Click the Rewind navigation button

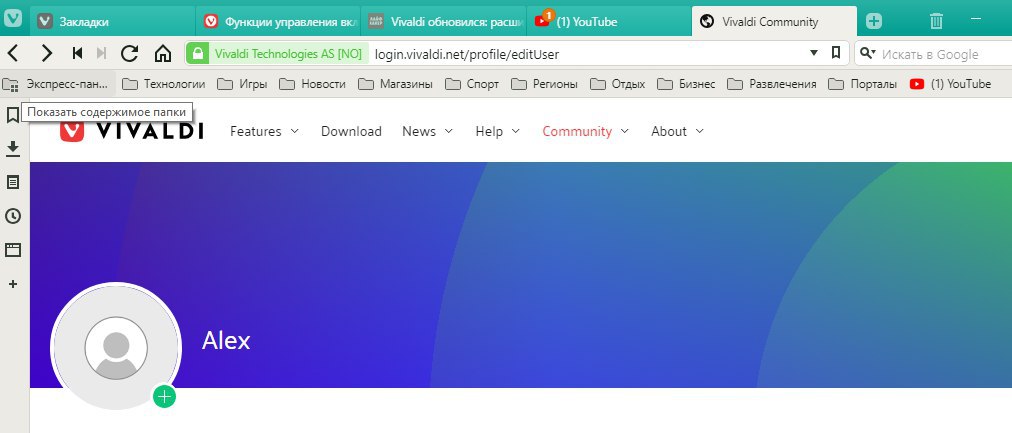77,54
